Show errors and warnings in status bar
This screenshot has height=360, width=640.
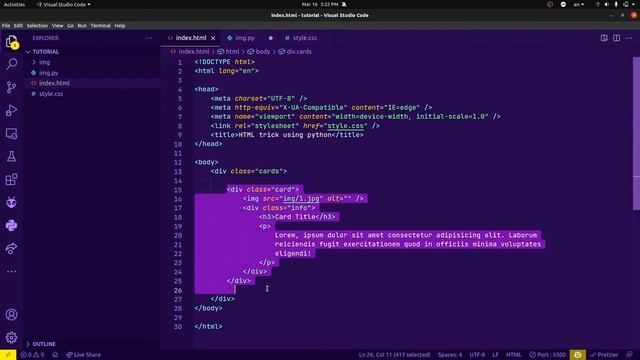[x=32, y=355]
